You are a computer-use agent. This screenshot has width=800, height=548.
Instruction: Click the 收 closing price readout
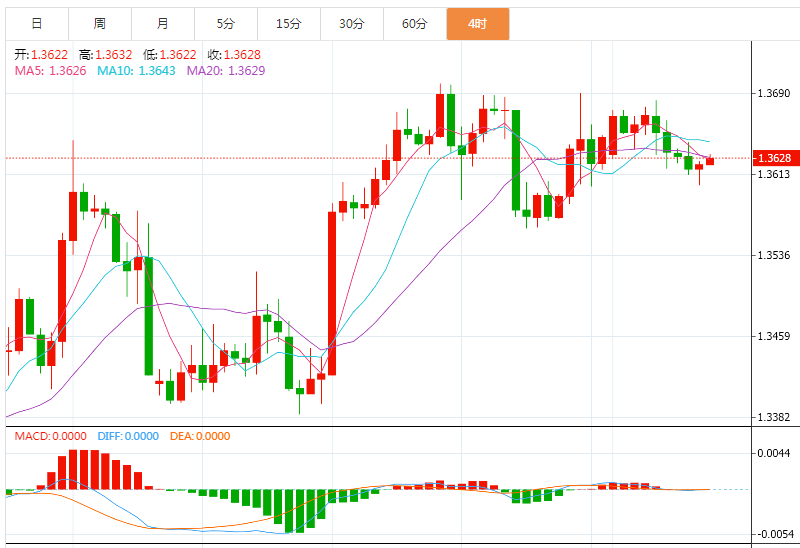pos(233,55)
